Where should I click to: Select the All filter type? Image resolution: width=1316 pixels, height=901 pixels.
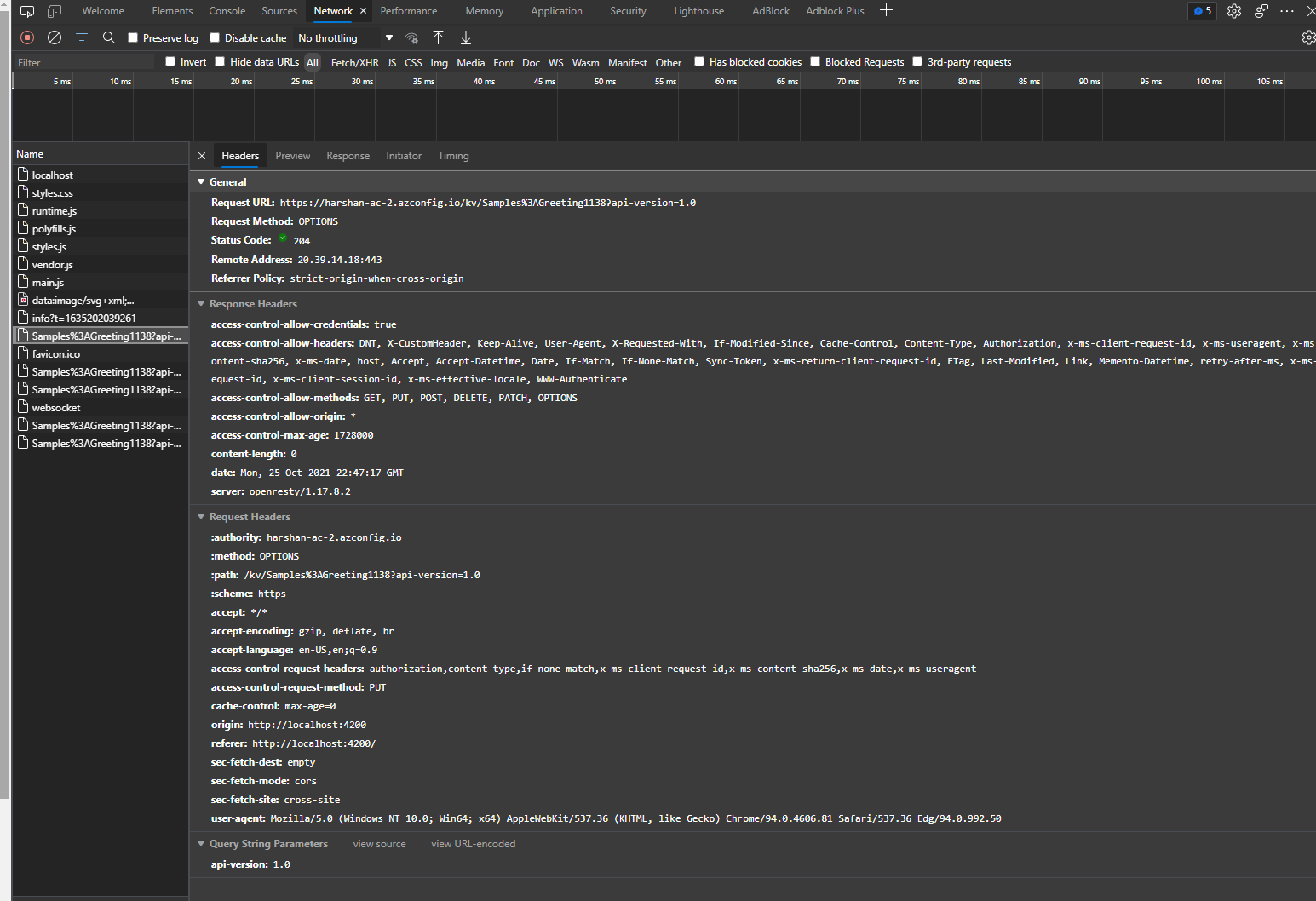(313, 62)
